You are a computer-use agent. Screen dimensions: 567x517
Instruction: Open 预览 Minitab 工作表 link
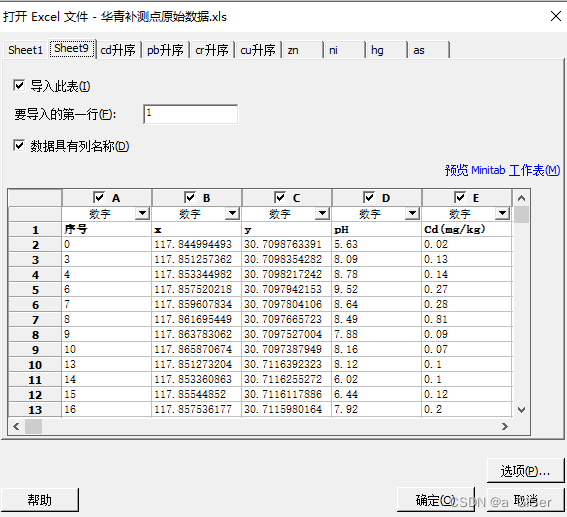(x=502, y=170)
